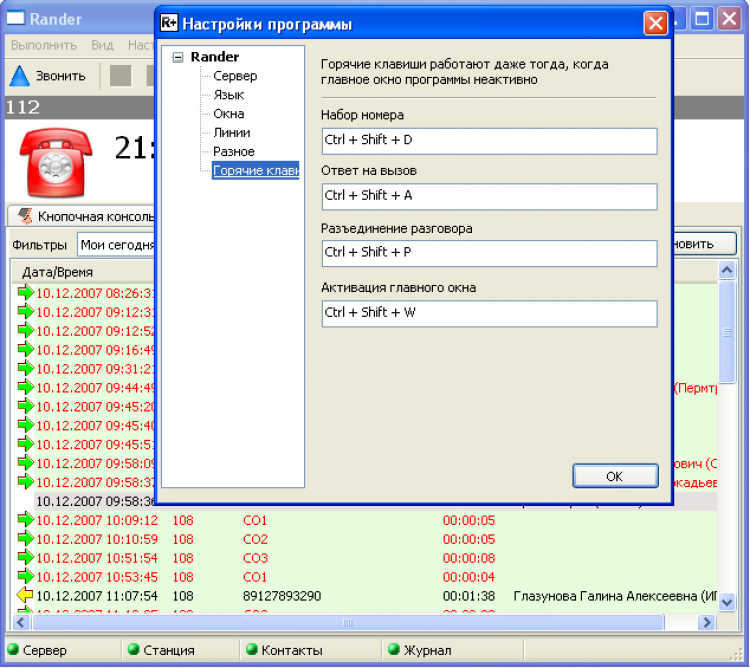Click the partially hidden Обновить button
Viewport: 750px width, 668px height.
(705, 244)
